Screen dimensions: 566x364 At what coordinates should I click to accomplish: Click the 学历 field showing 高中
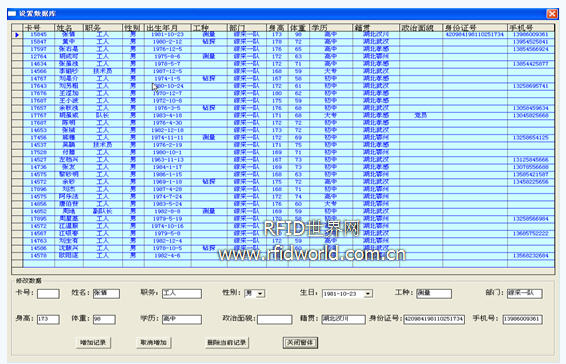coord(182,319)
